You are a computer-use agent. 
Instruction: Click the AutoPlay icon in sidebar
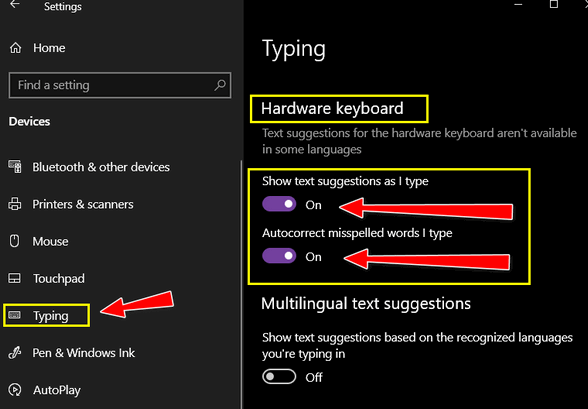15,390
